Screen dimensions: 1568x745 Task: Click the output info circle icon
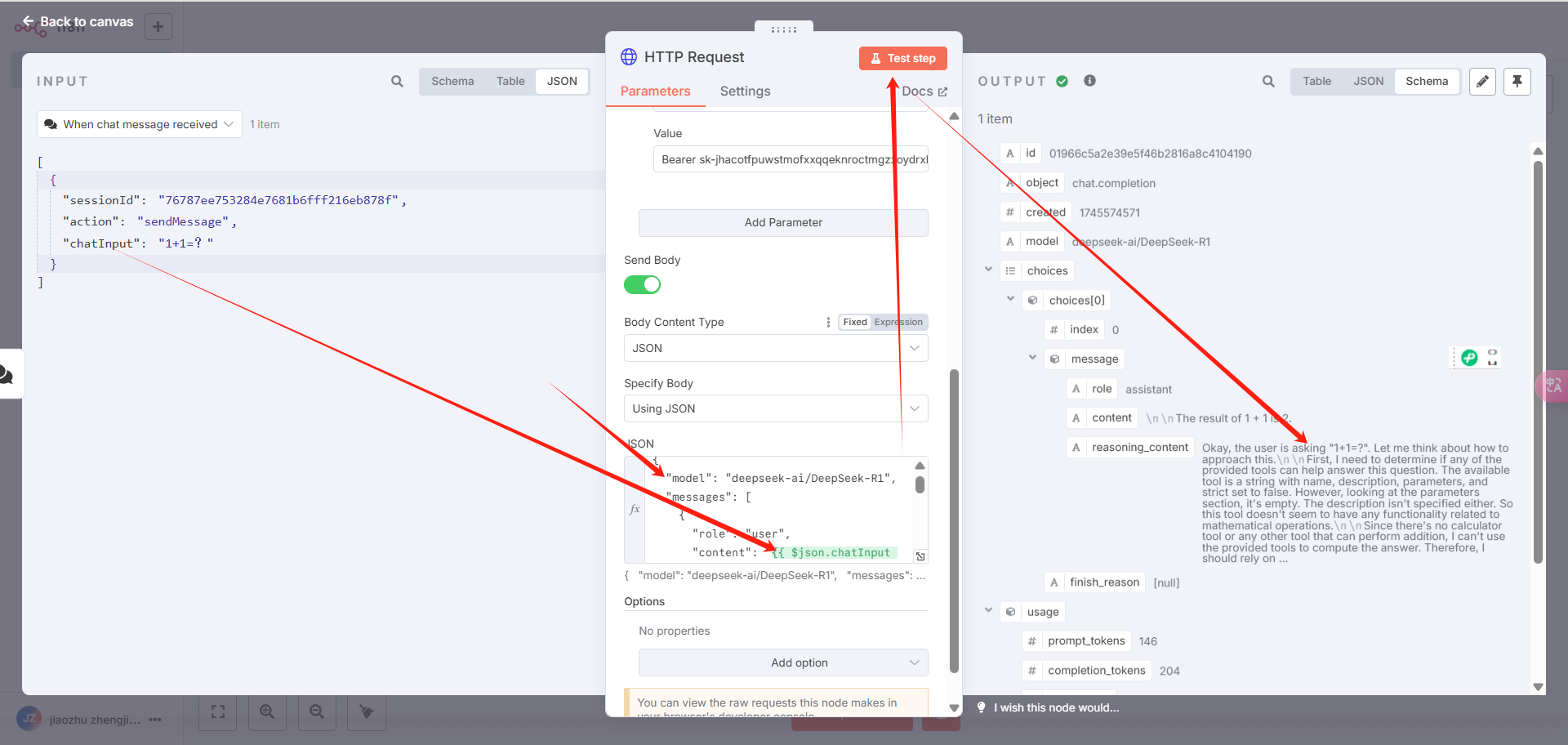(1089, 81)
